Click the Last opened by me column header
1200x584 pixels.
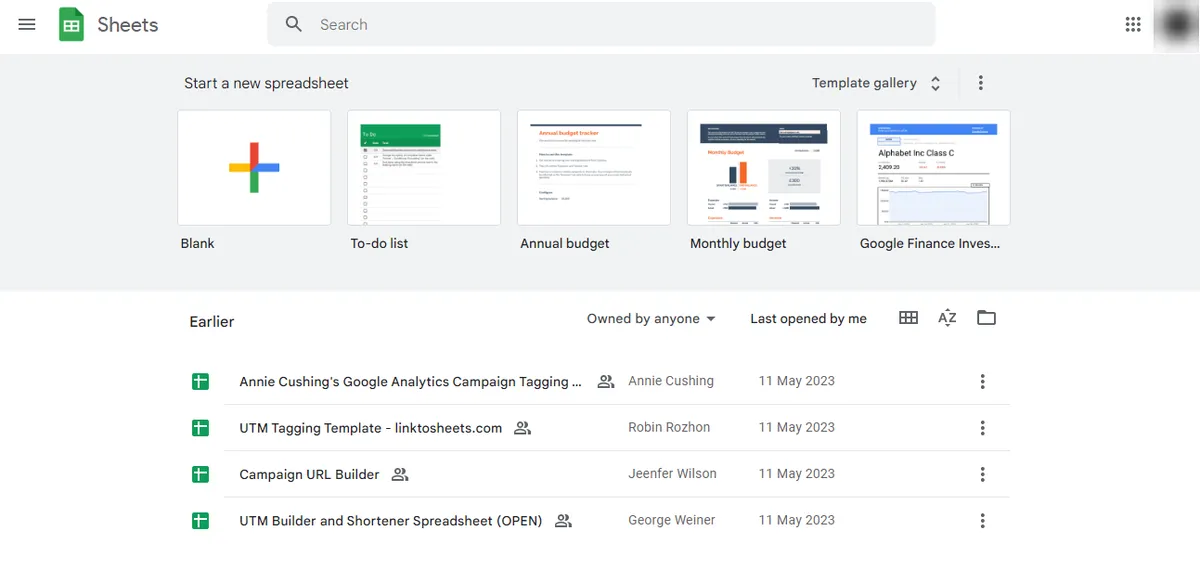click(x=808, y=319)
